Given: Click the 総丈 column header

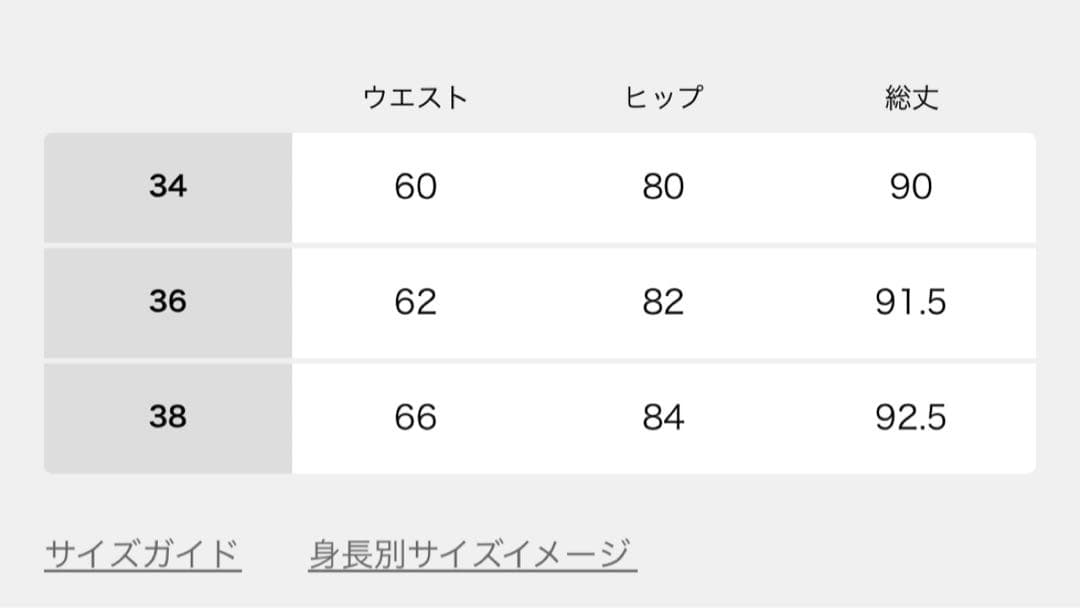Looking at the screenshot, I should tap(911, 97).
